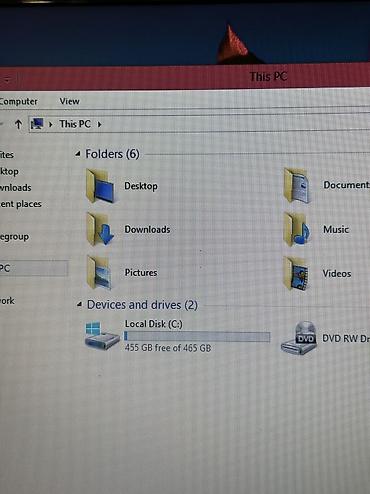This screenshot has height=494, width=370.
Task: Click the Pictures folder label
Action: (141, 272)
